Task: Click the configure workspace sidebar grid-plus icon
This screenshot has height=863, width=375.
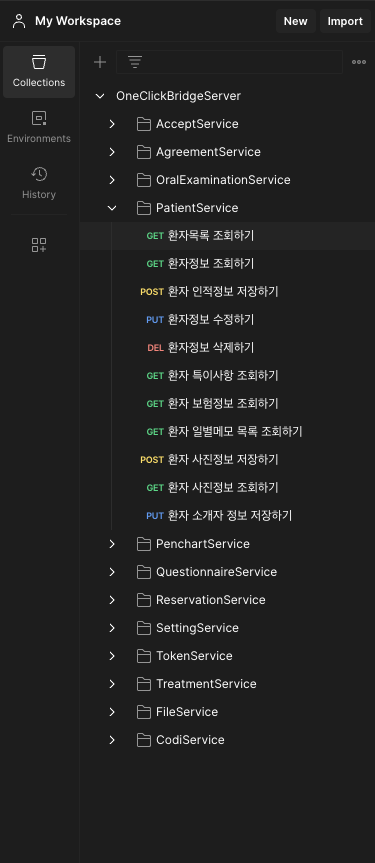Action: (39, 245)
